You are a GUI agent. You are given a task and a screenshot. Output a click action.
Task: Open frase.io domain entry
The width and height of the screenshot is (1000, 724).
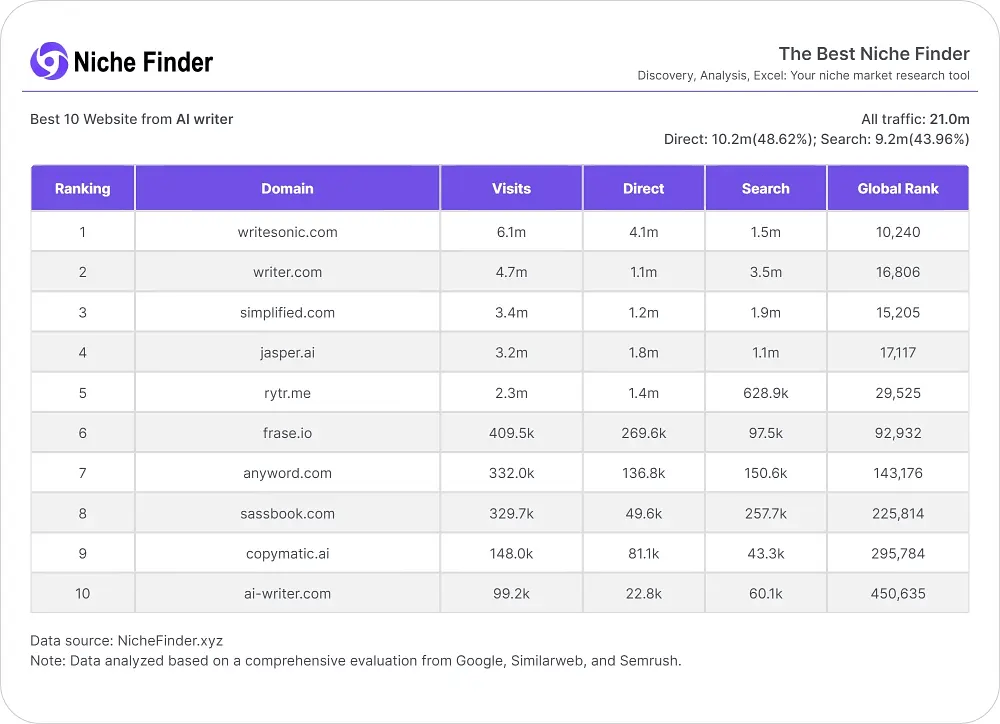click(x=287, y=433)
